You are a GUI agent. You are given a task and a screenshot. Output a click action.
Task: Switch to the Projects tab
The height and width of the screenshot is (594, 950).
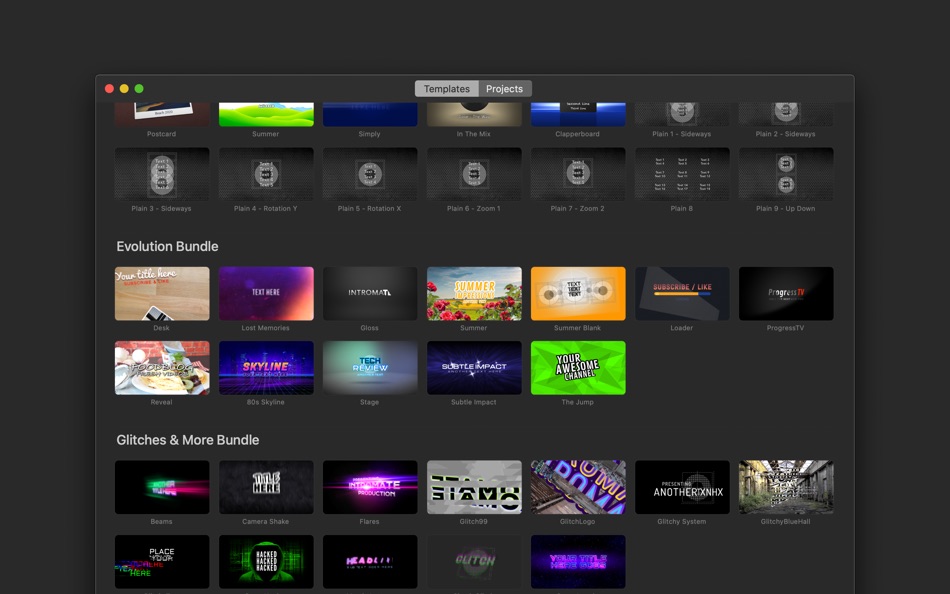504,88
